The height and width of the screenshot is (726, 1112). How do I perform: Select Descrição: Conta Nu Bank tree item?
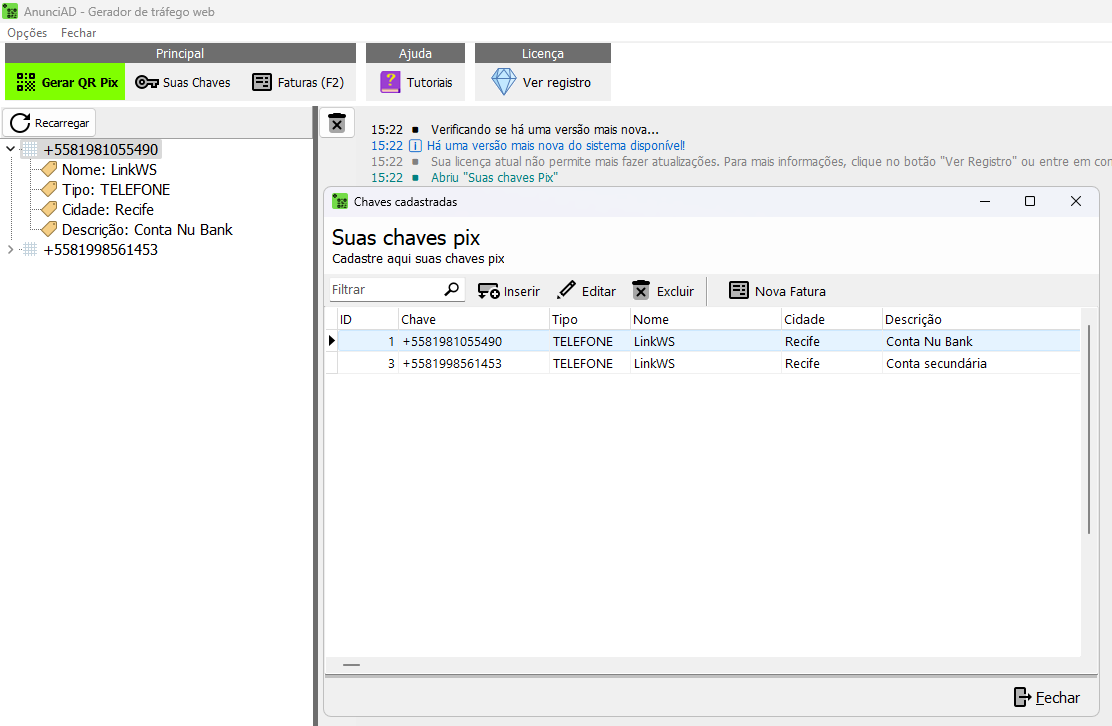[x=146, y=230]
